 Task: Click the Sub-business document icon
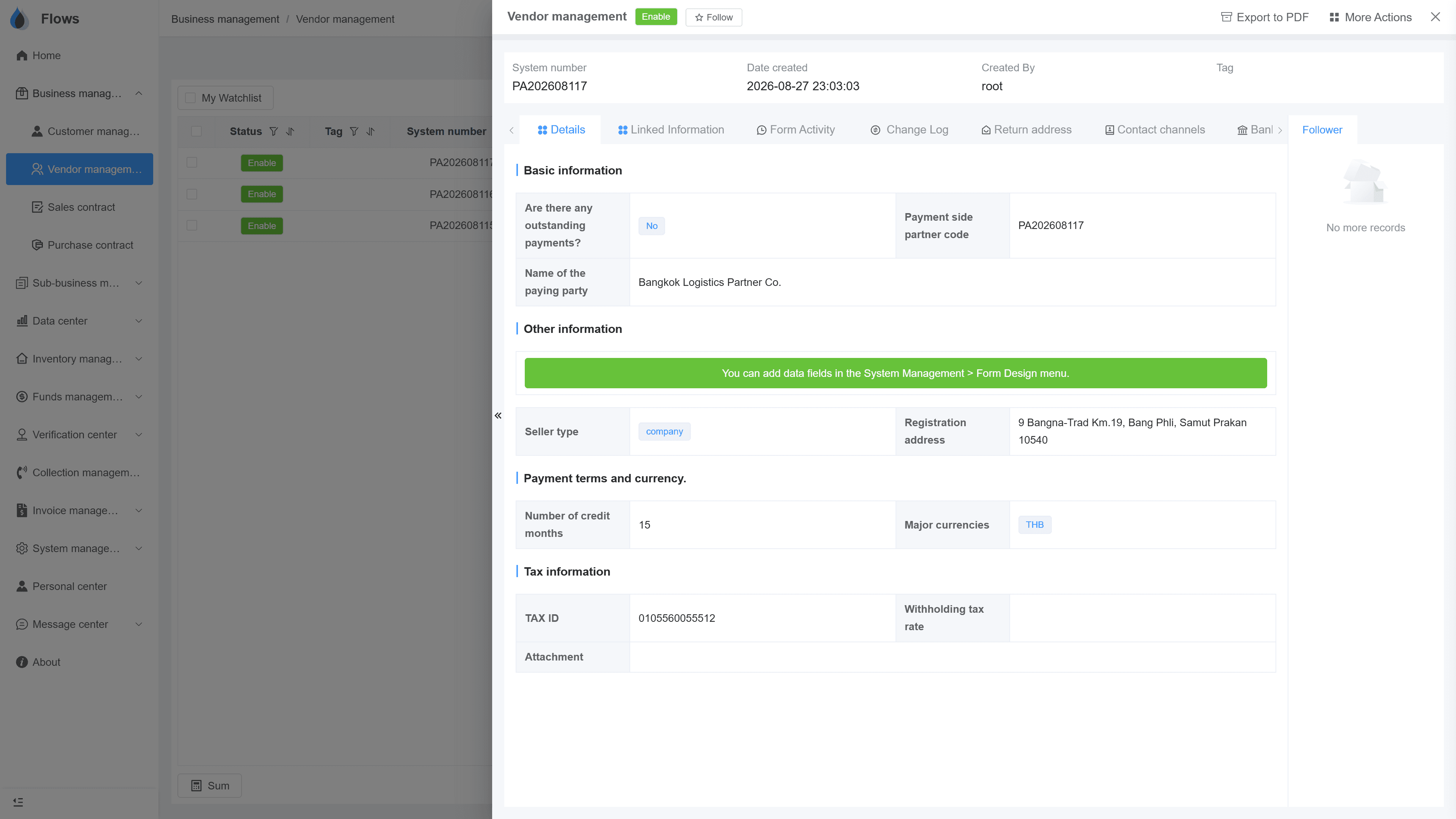coord(22,282)
